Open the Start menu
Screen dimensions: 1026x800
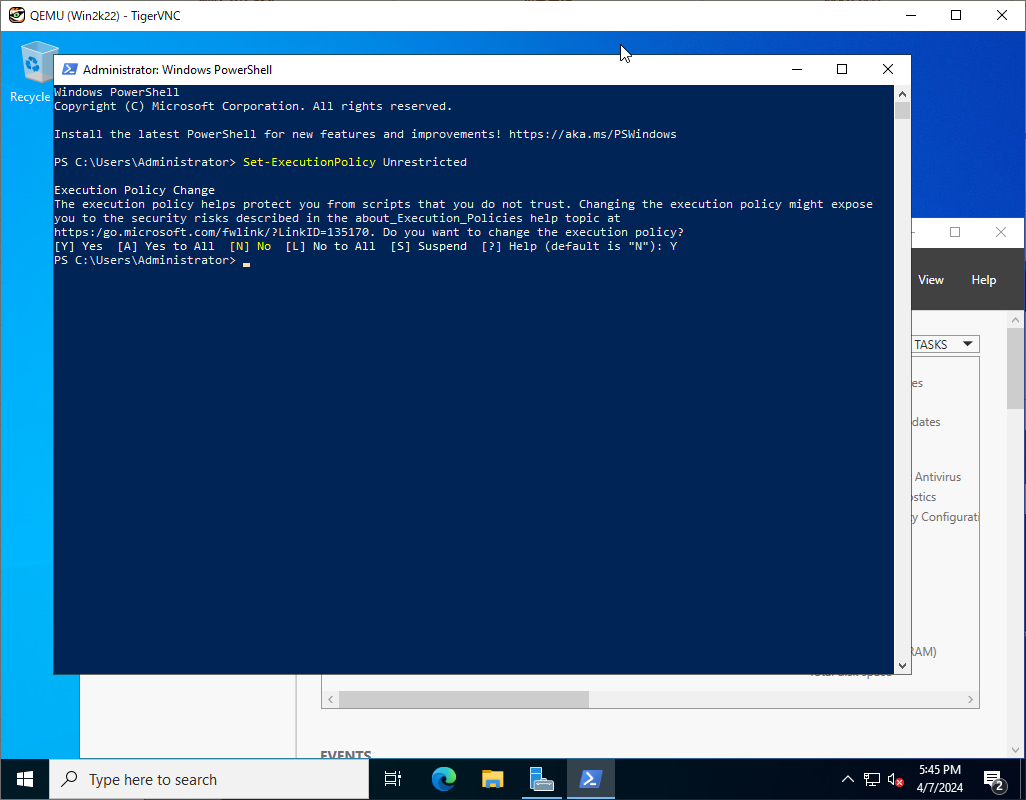pos(22,779)
